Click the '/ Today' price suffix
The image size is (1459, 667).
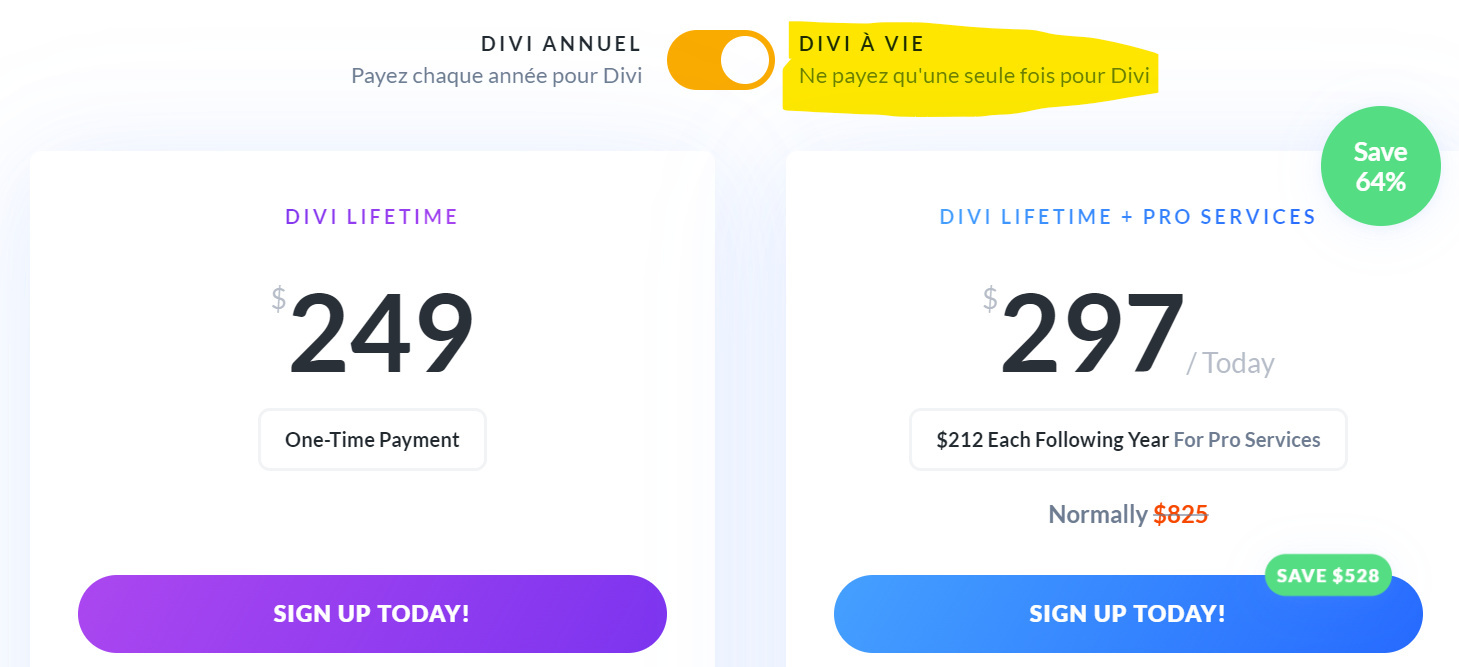(x=1230, y=363)
